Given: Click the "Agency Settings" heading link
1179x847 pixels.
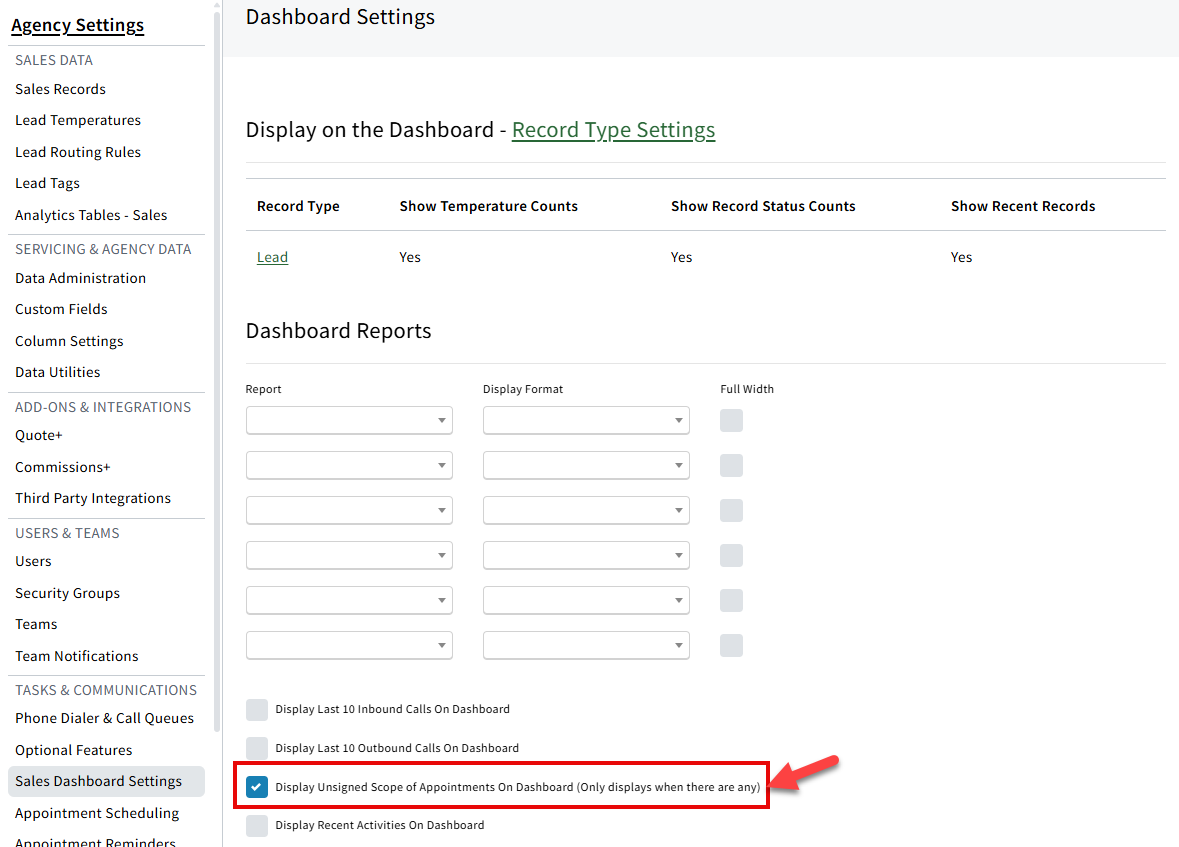Looking at the screenshot, I should point(77,24).
